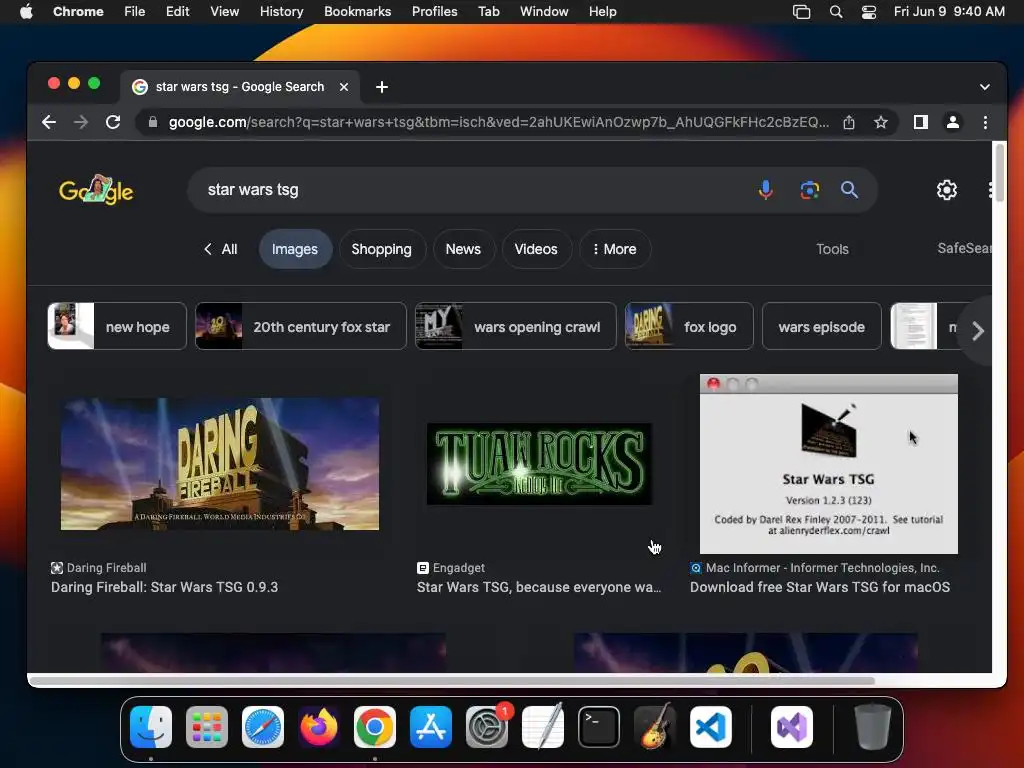Screen dimensions: 1024x768
Task: Open the Bookmarks menu
Action: click(x=357, y=12)
